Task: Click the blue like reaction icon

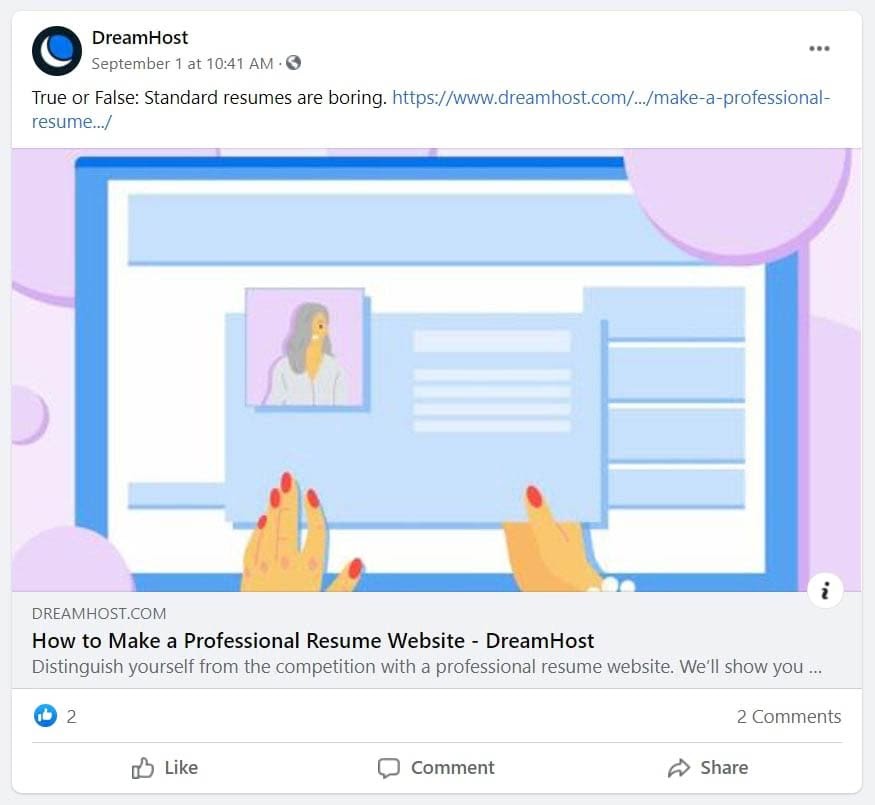Action: [x=45, y=715]
